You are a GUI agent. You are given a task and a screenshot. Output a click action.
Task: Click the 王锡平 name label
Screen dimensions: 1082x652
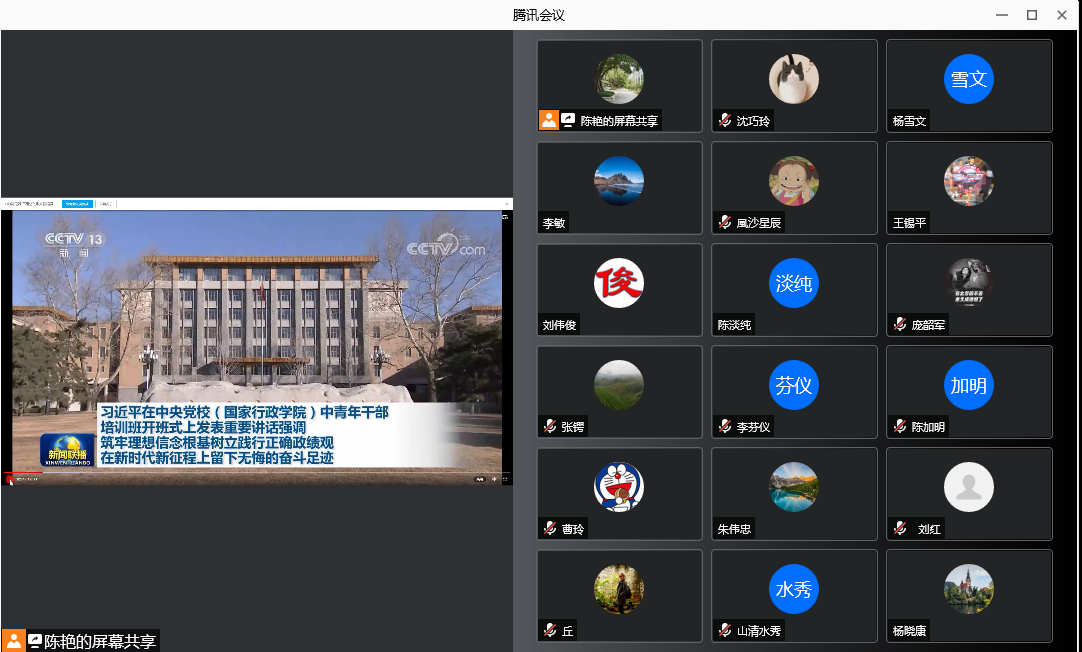click(909, 223)
